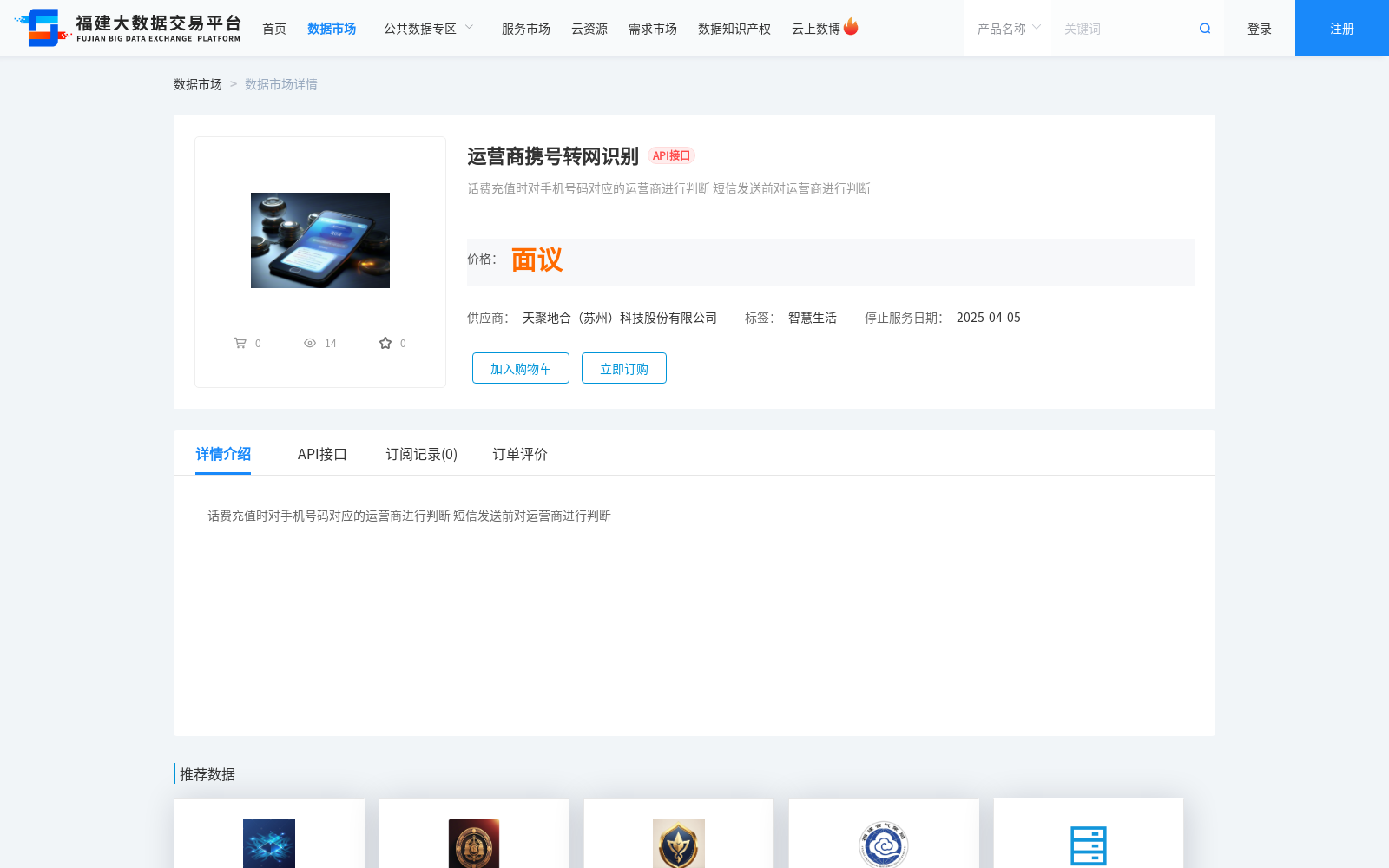Click the 注册 button
1389x868 pixels.
coord(1342,28)
